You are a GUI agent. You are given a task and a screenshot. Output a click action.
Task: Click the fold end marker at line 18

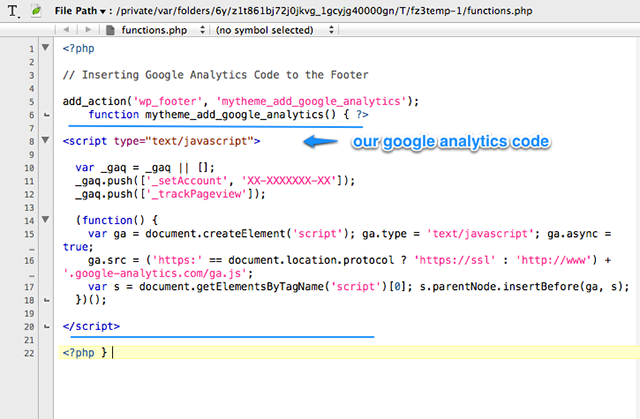[x=47, y=300]
